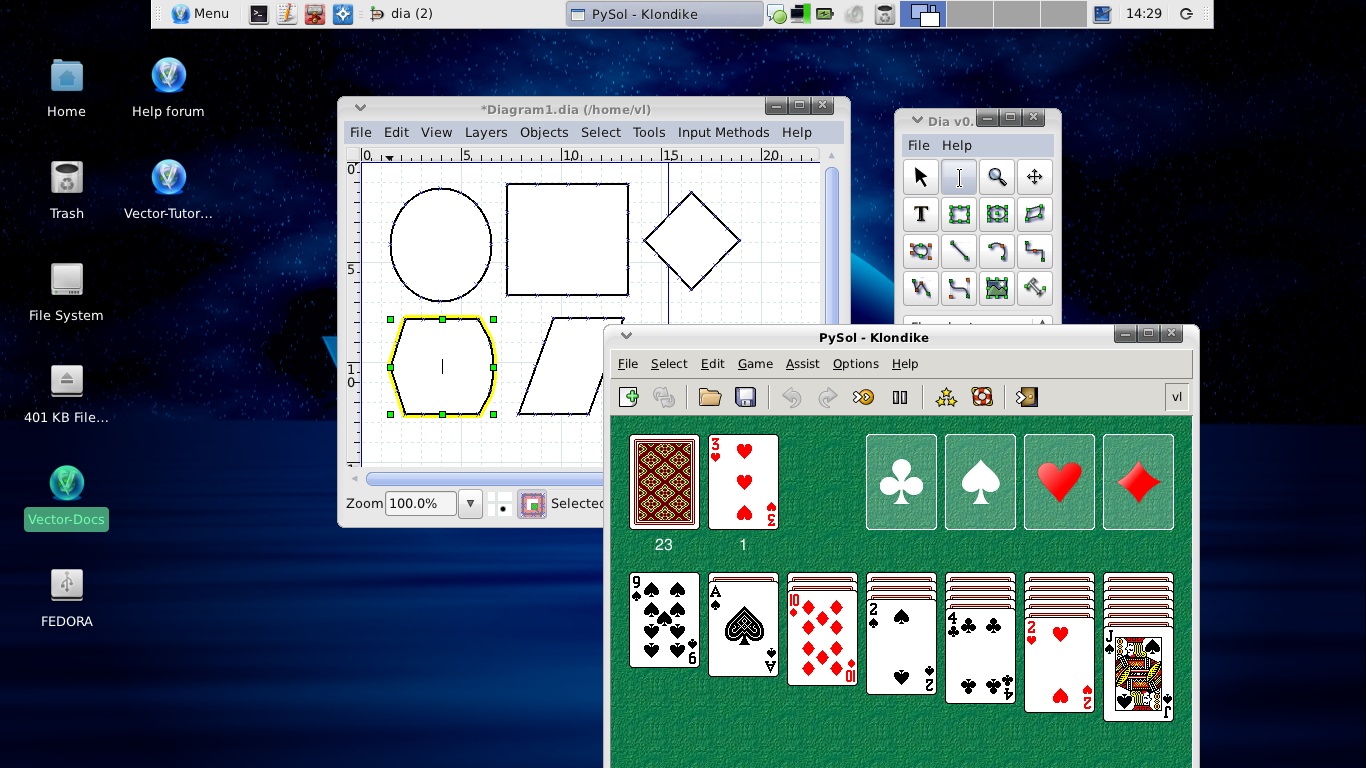Viewport: 1366px width, 768px height.
Task: Select the Text (T) tool in Dia
Action: pyautogui.click(x=921, y=214)
